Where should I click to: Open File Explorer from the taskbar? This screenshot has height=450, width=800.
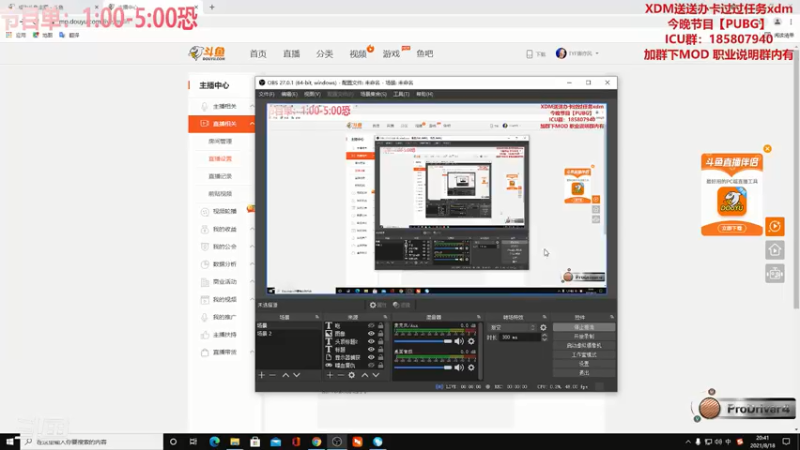click(235, 442)
